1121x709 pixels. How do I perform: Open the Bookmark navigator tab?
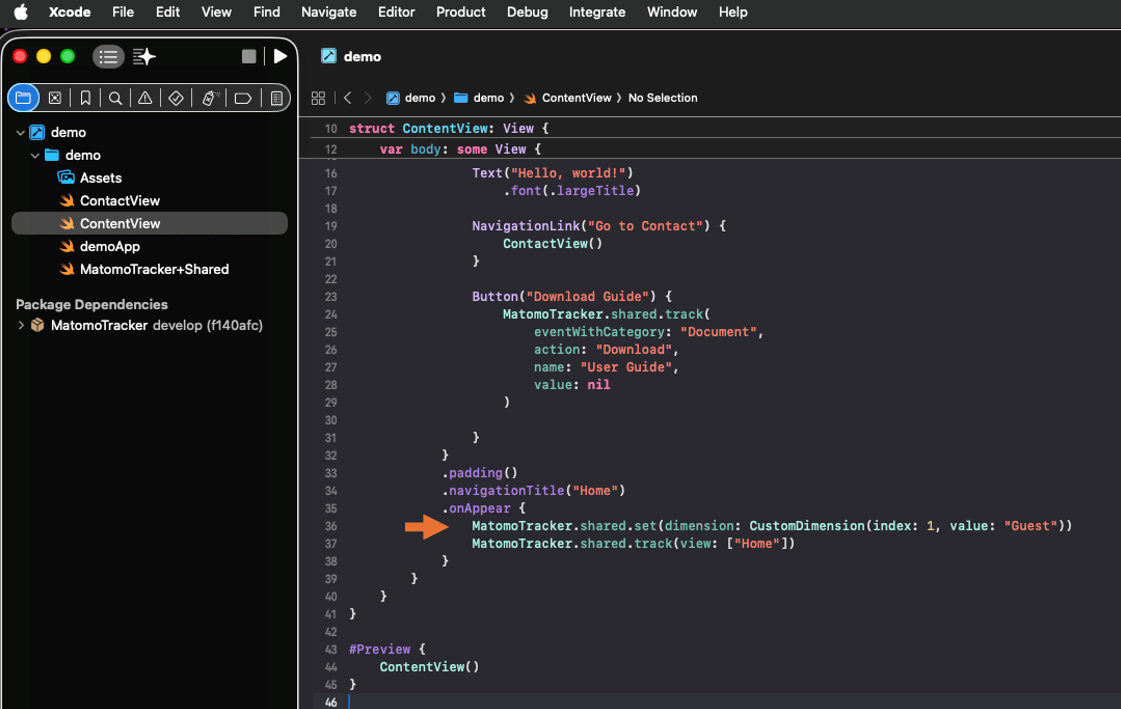pyautogui.click(x=85, y=98)
